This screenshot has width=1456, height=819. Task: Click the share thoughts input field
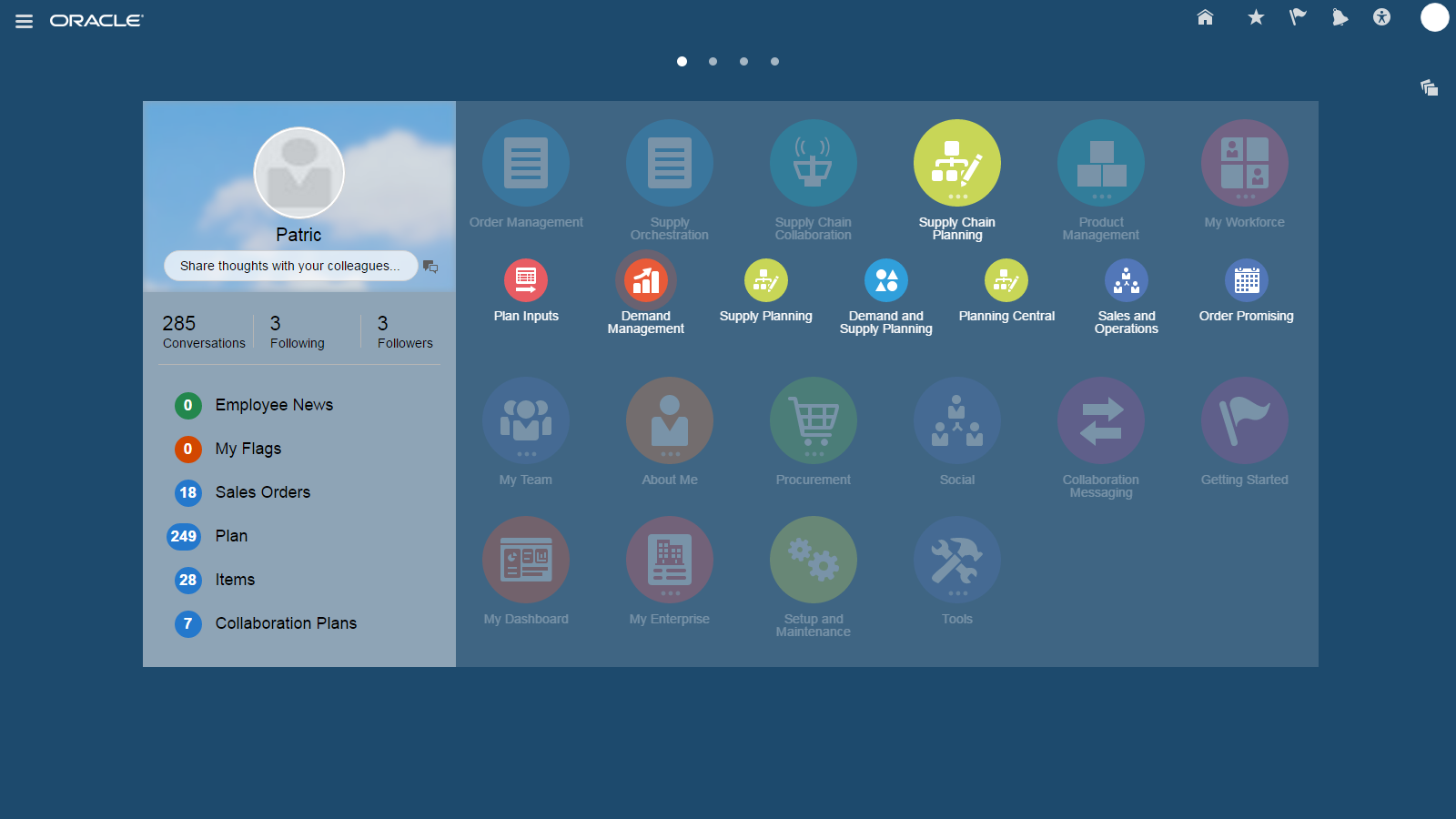pyautogui.click(x=290, y=266)
